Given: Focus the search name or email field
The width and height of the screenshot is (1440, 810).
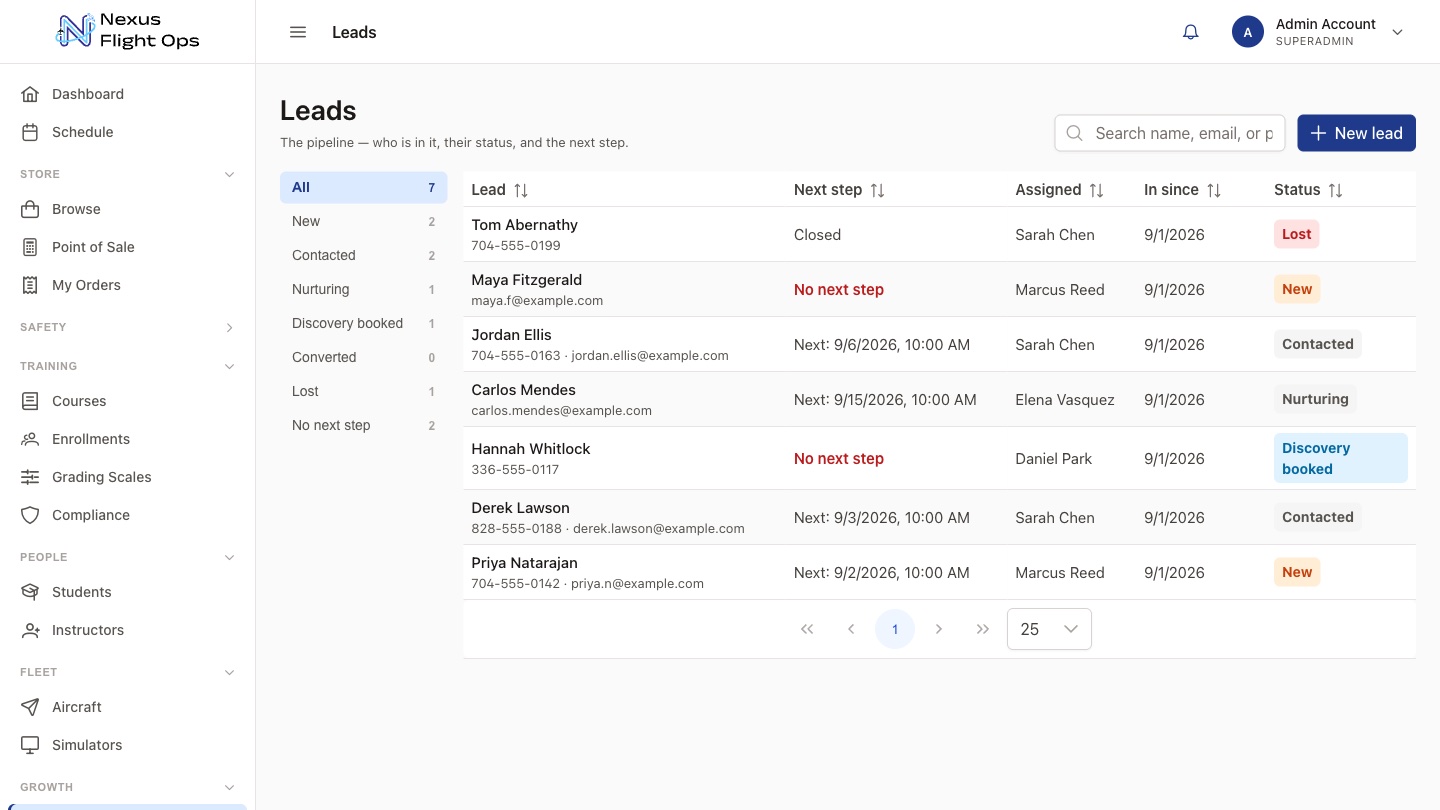Looking at the screenshot, I should [x=1170, y=133].
